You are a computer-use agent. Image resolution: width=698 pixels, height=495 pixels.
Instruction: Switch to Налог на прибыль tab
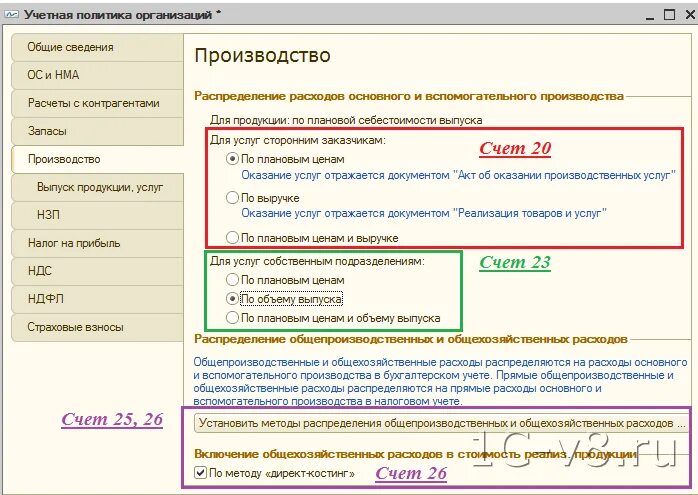(x=97, y=243)
